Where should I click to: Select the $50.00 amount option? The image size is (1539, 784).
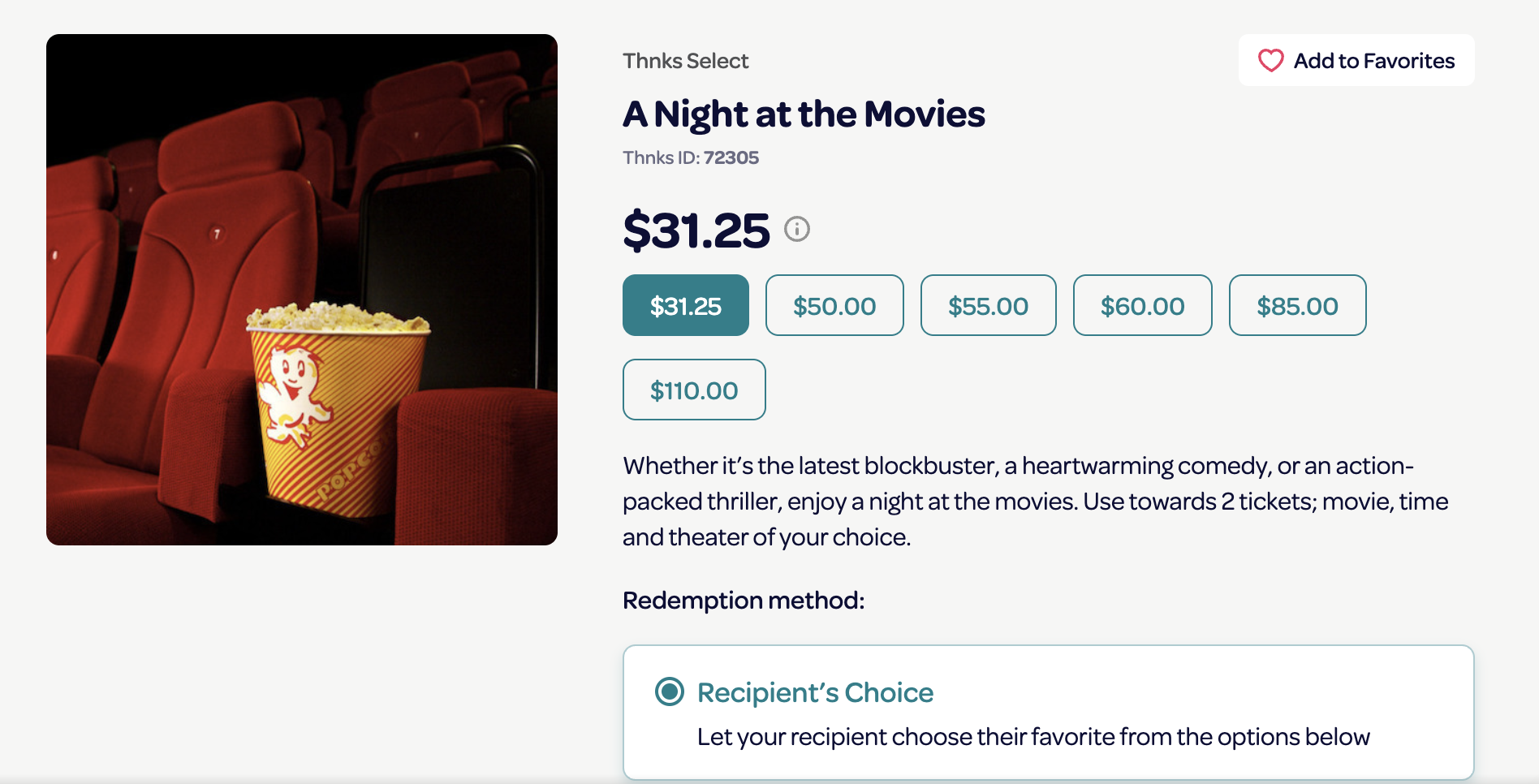pos(834,305)
